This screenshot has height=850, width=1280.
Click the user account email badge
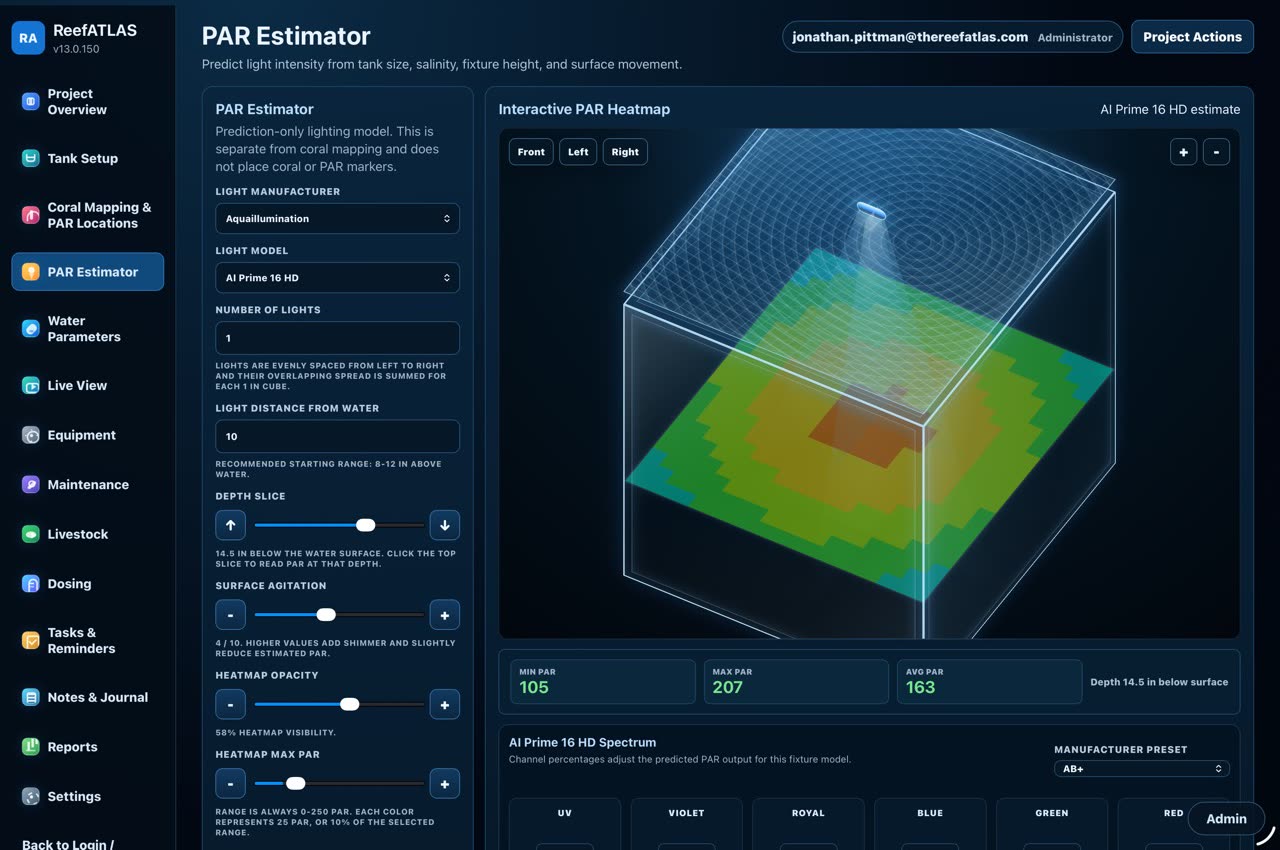(x=953, y=37)
